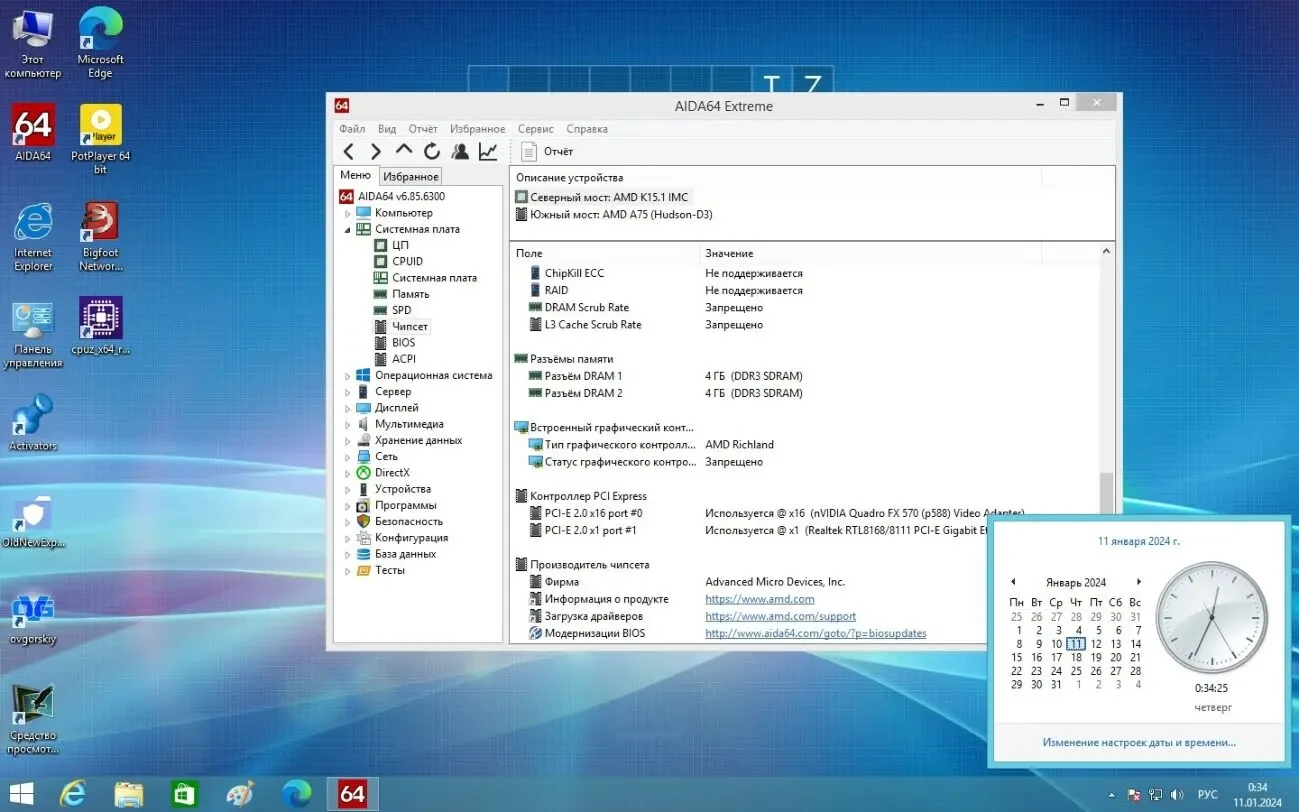Open the amd.com support link
Screen dimensions: 1299x812
point(780,616)
